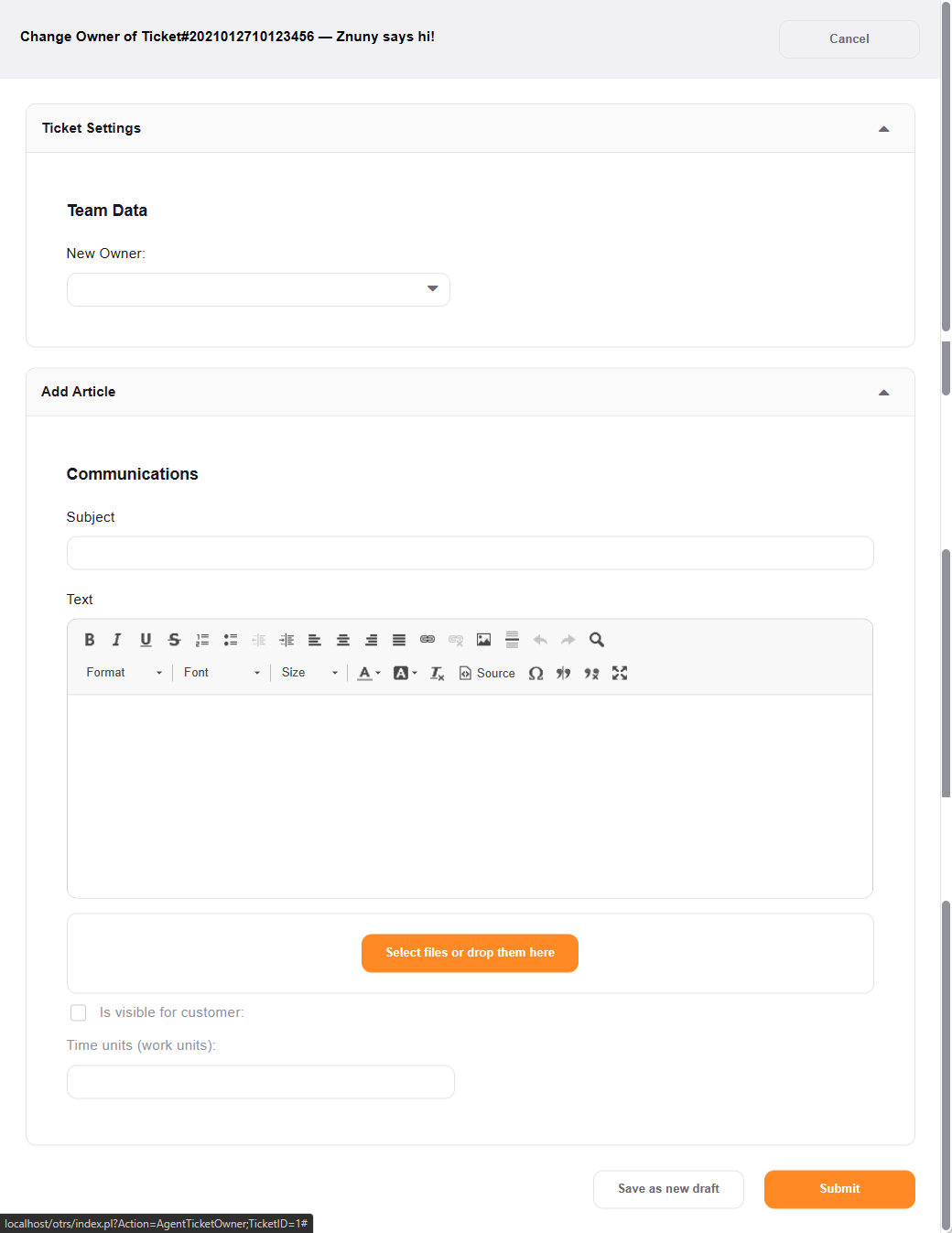
Task: Select the Underline formatting icon
Action: pos(146,639)
